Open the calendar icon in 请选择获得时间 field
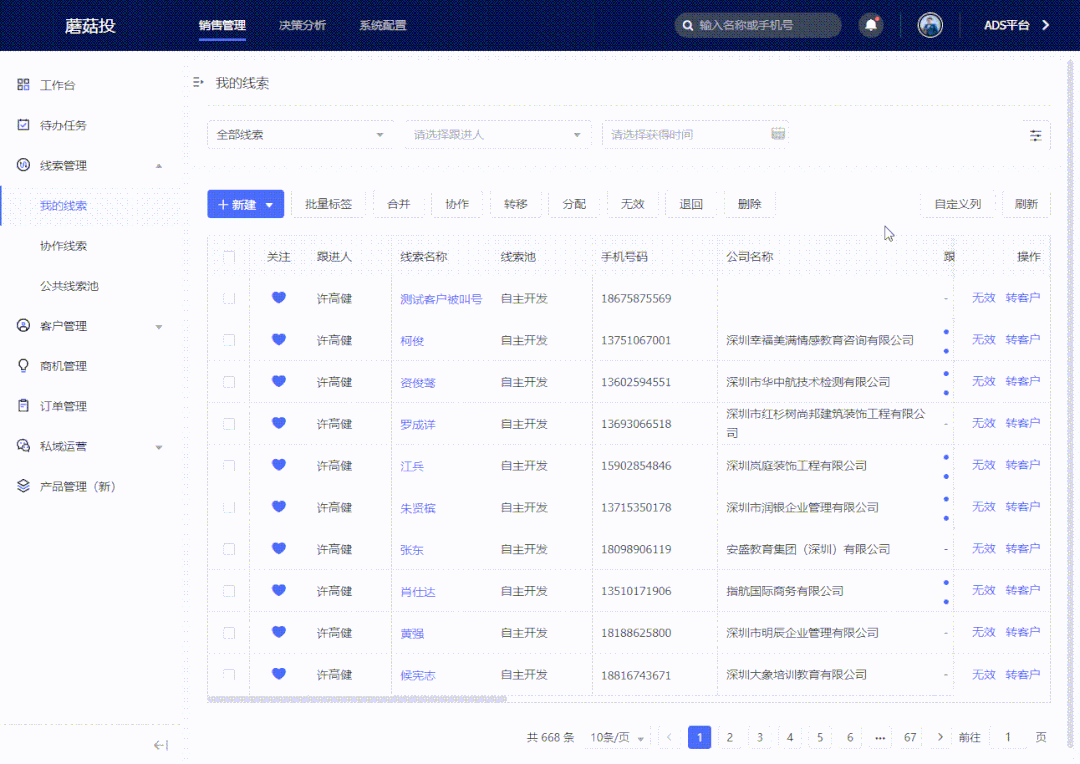 778,133
